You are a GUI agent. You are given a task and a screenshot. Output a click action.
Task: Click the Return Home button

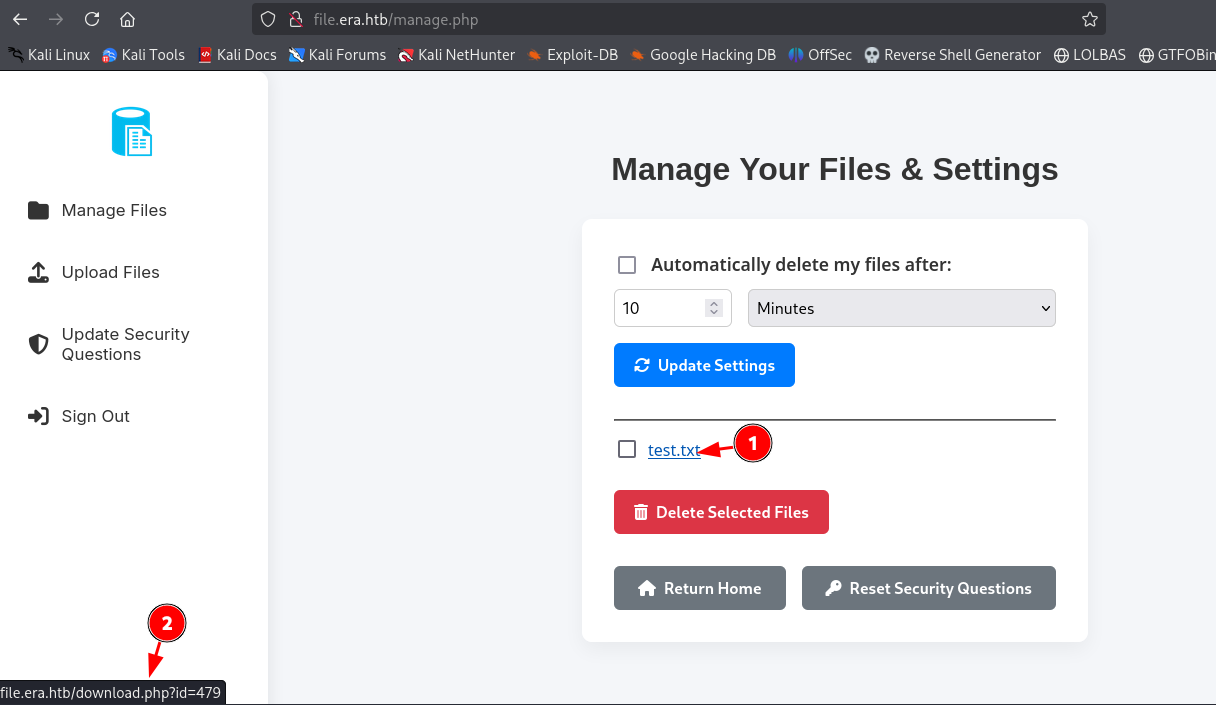point(699,588)
